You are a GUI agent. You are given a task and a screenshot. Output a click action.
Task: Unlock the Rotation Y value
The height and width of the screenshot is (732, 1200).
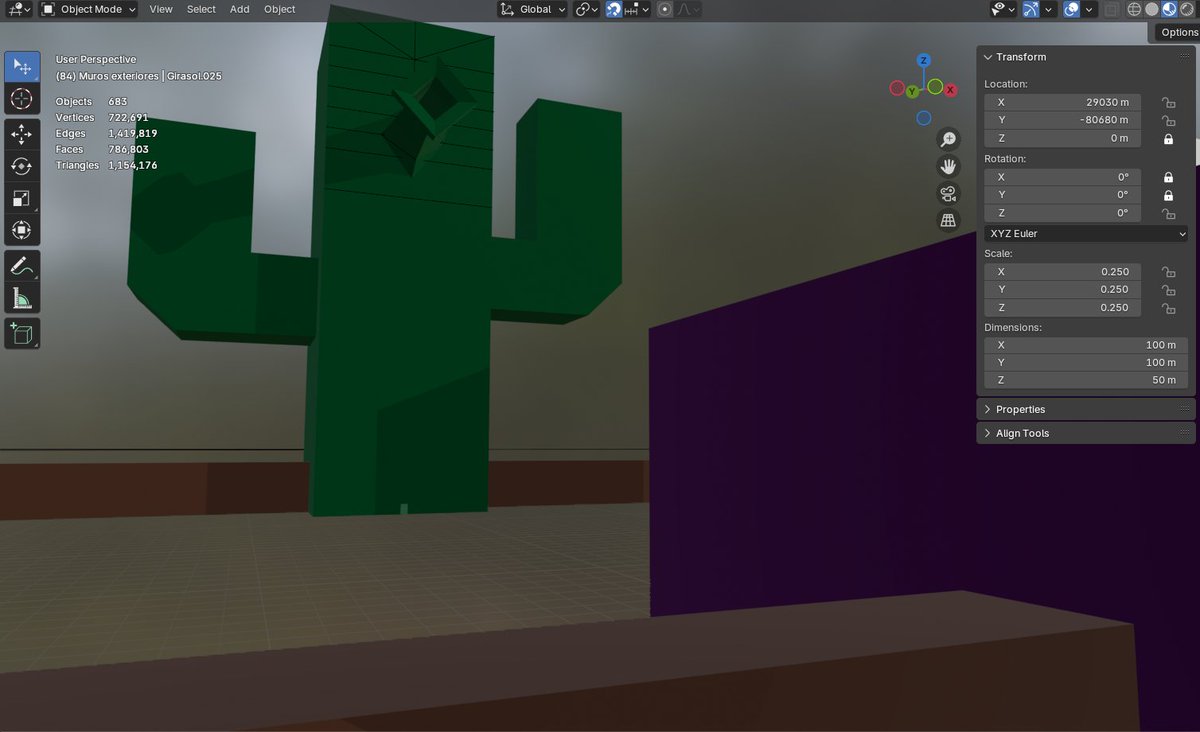click(x=1167, y=195)
